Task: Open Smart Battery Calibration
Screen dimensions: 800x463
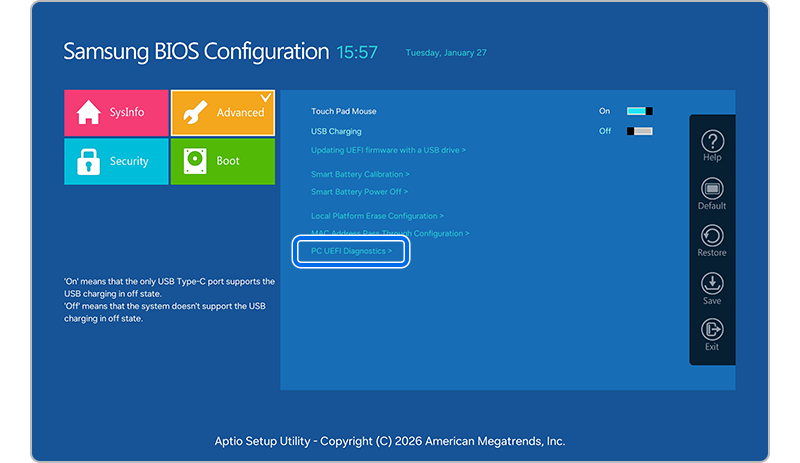Action: pos(360,174)
